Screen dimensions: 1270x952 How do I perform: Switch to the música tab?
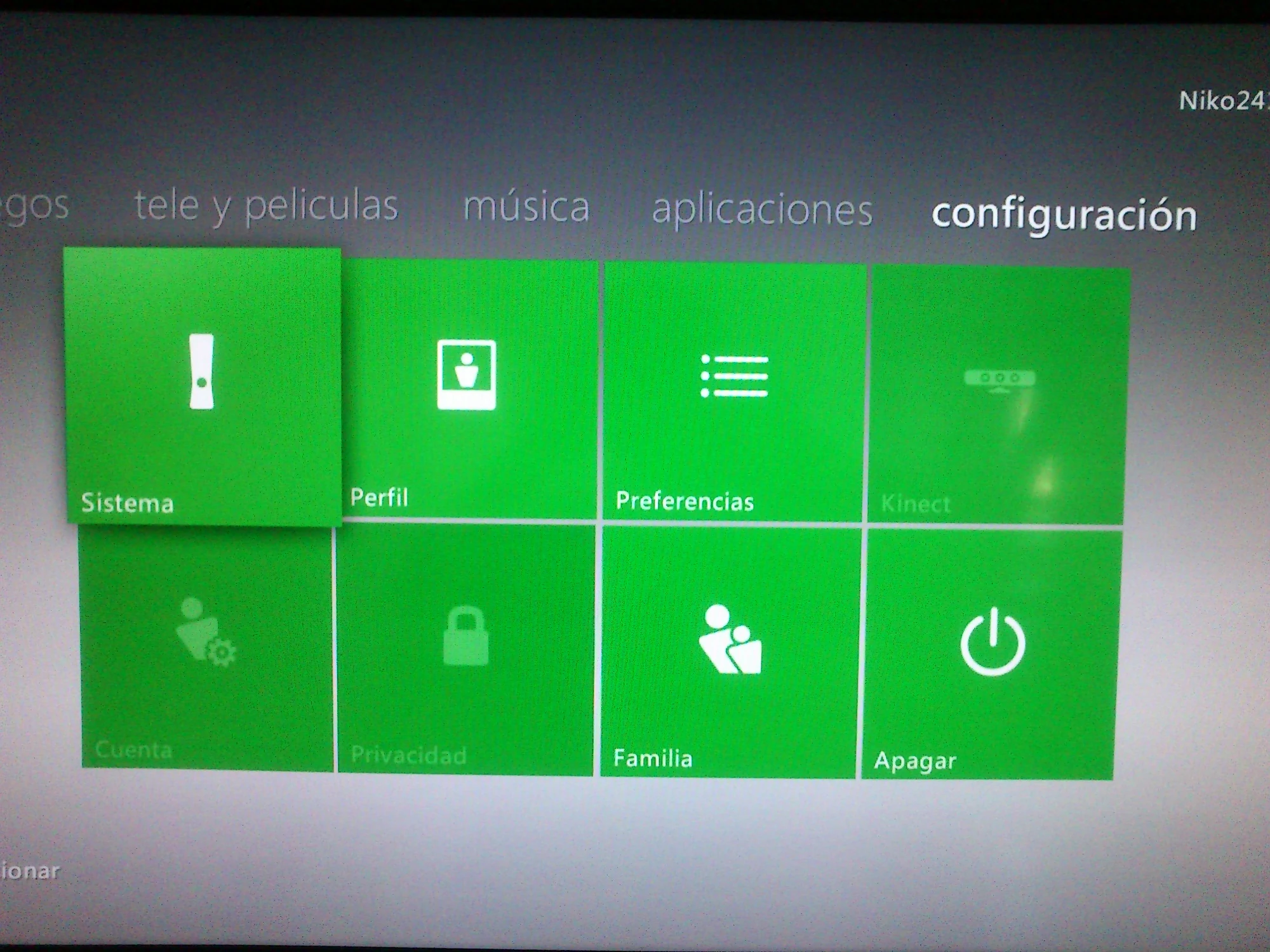[x=527, y=206]
